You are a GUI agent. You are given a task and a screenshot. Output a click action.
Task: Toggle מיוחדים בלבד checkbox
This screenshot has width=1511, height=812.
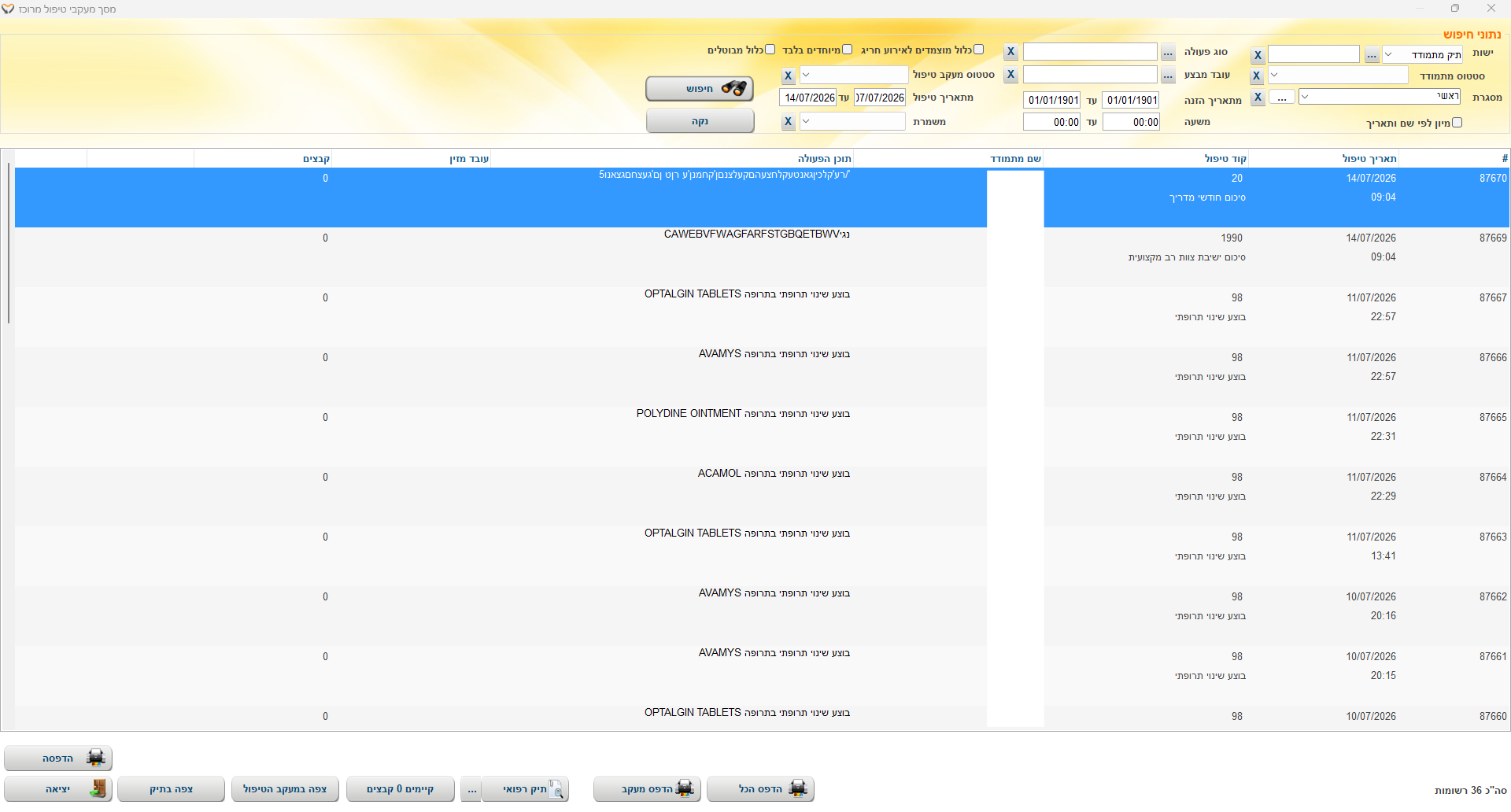pyautogui.click(x=847, y=50)
